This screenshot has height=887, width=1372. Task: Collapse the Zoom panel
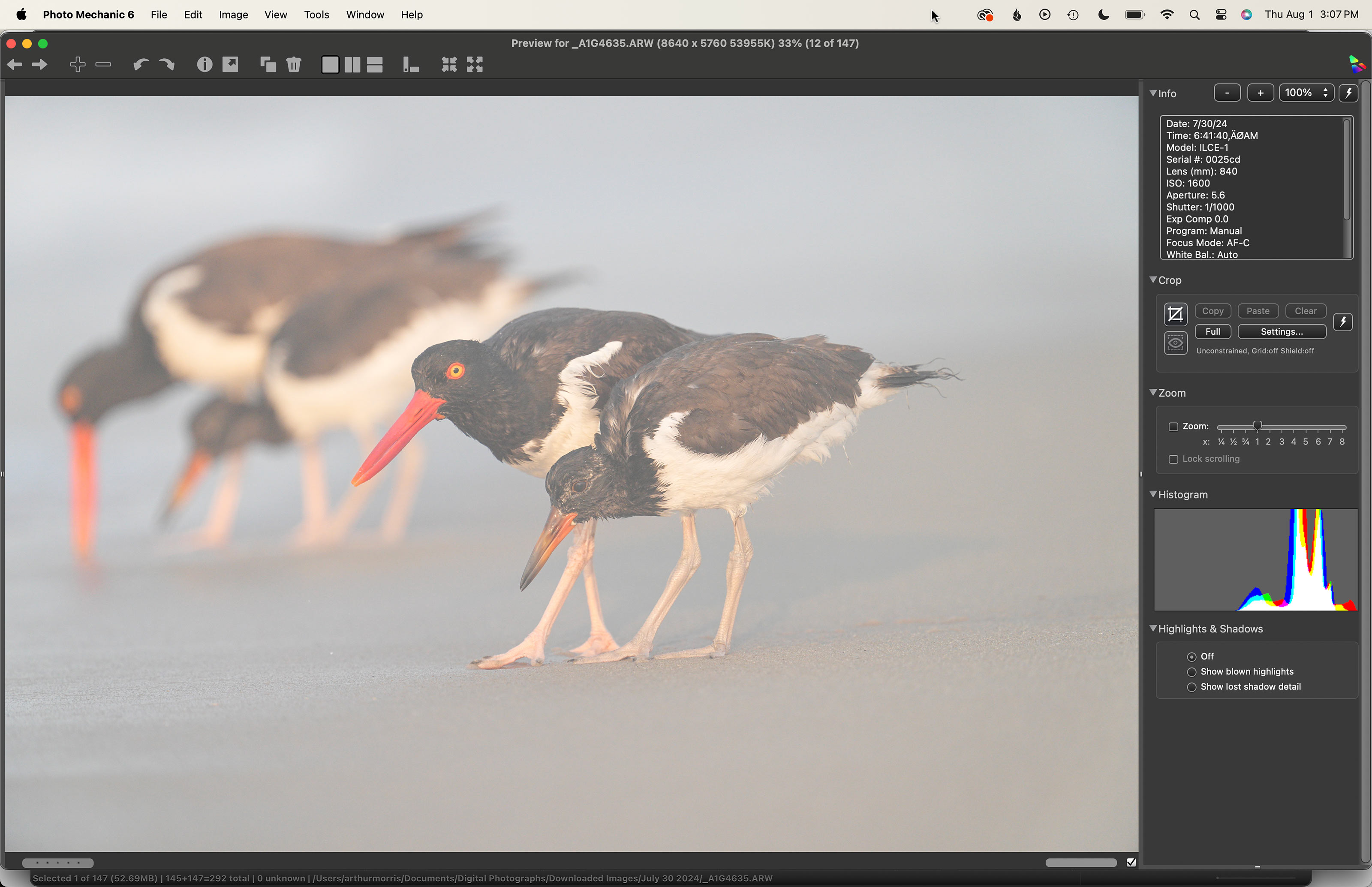(x=1152, y=392)
